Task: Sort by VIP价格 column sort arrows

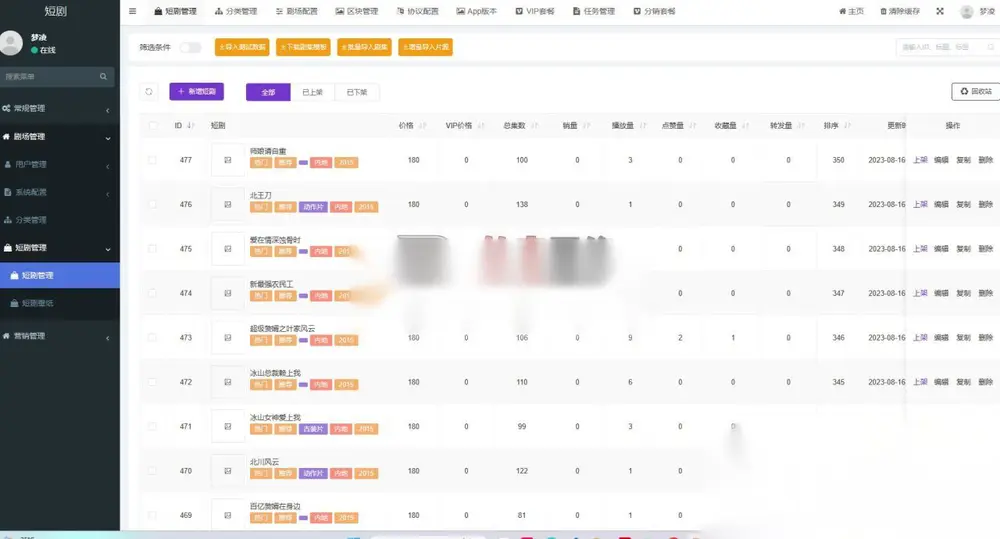Action: (481, 126)
